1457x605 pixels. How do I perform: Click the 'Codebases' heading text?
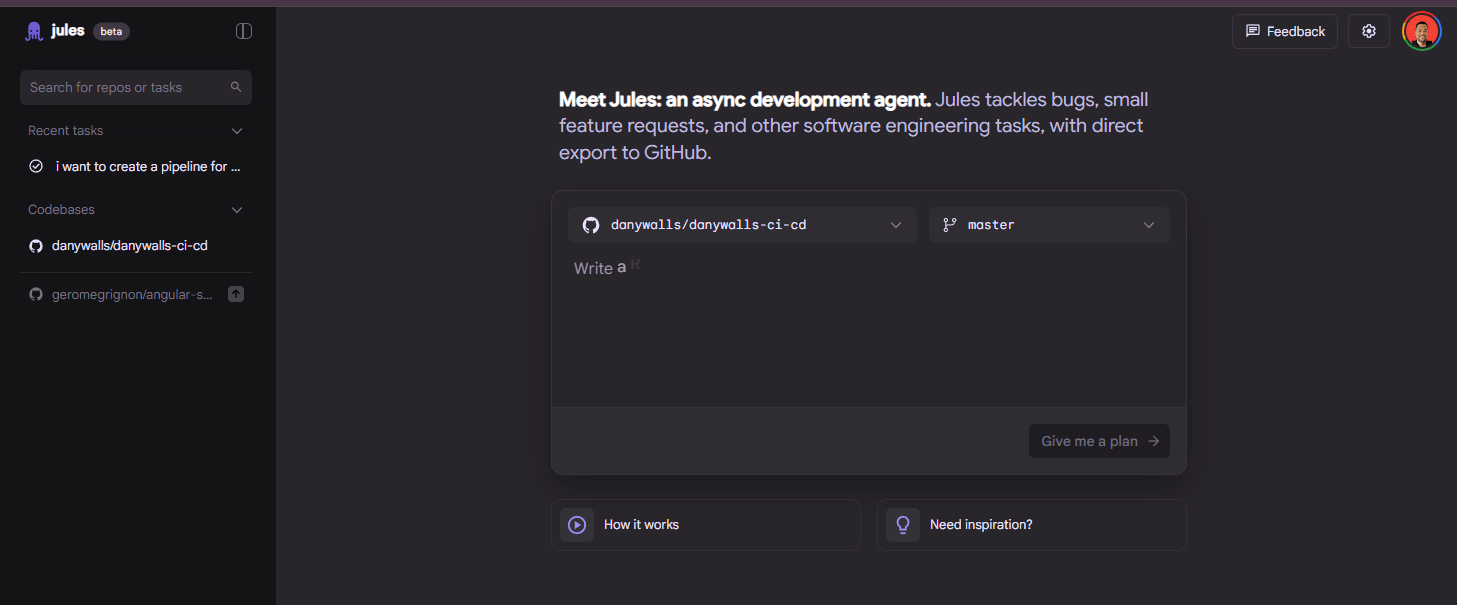point(61,210)
